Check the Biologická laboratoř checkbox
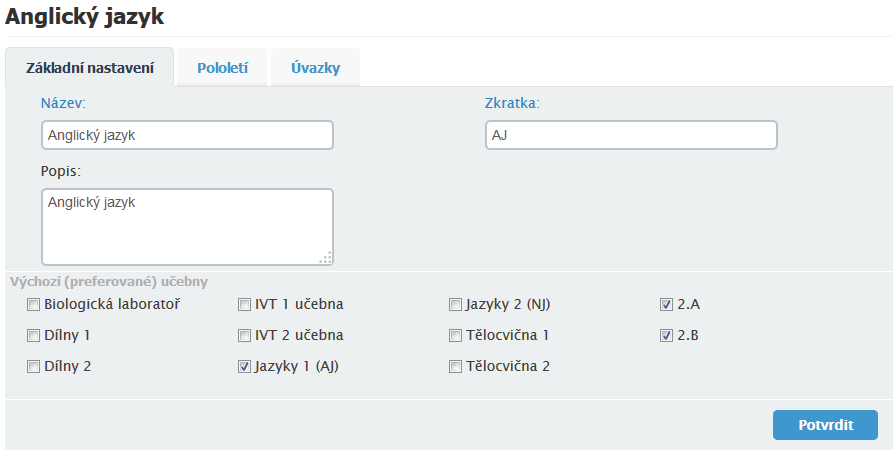 pyautogui.click(x=34, y=305)
